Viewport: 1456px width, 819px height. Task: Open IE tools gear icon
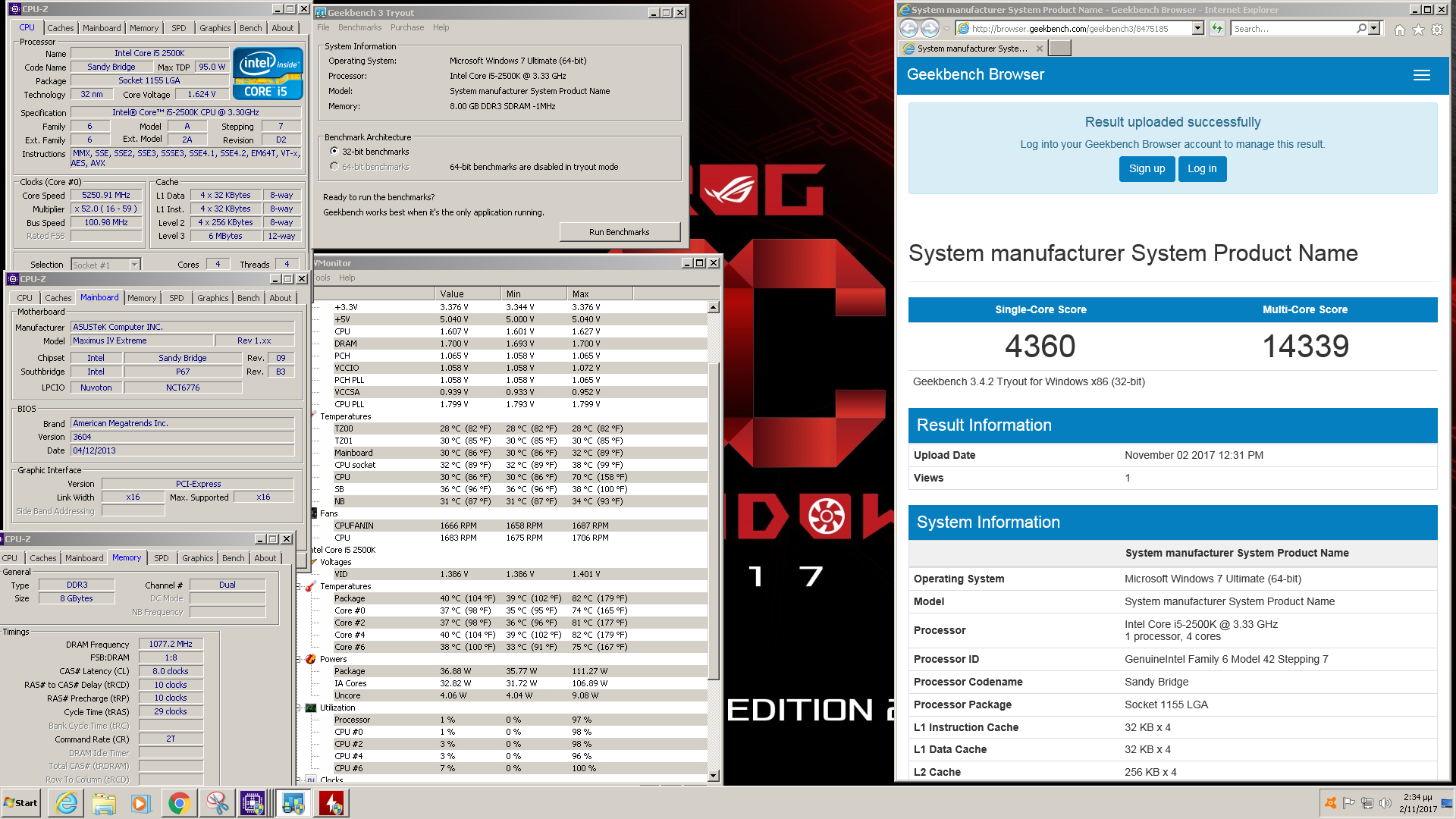coord(1437,30)
